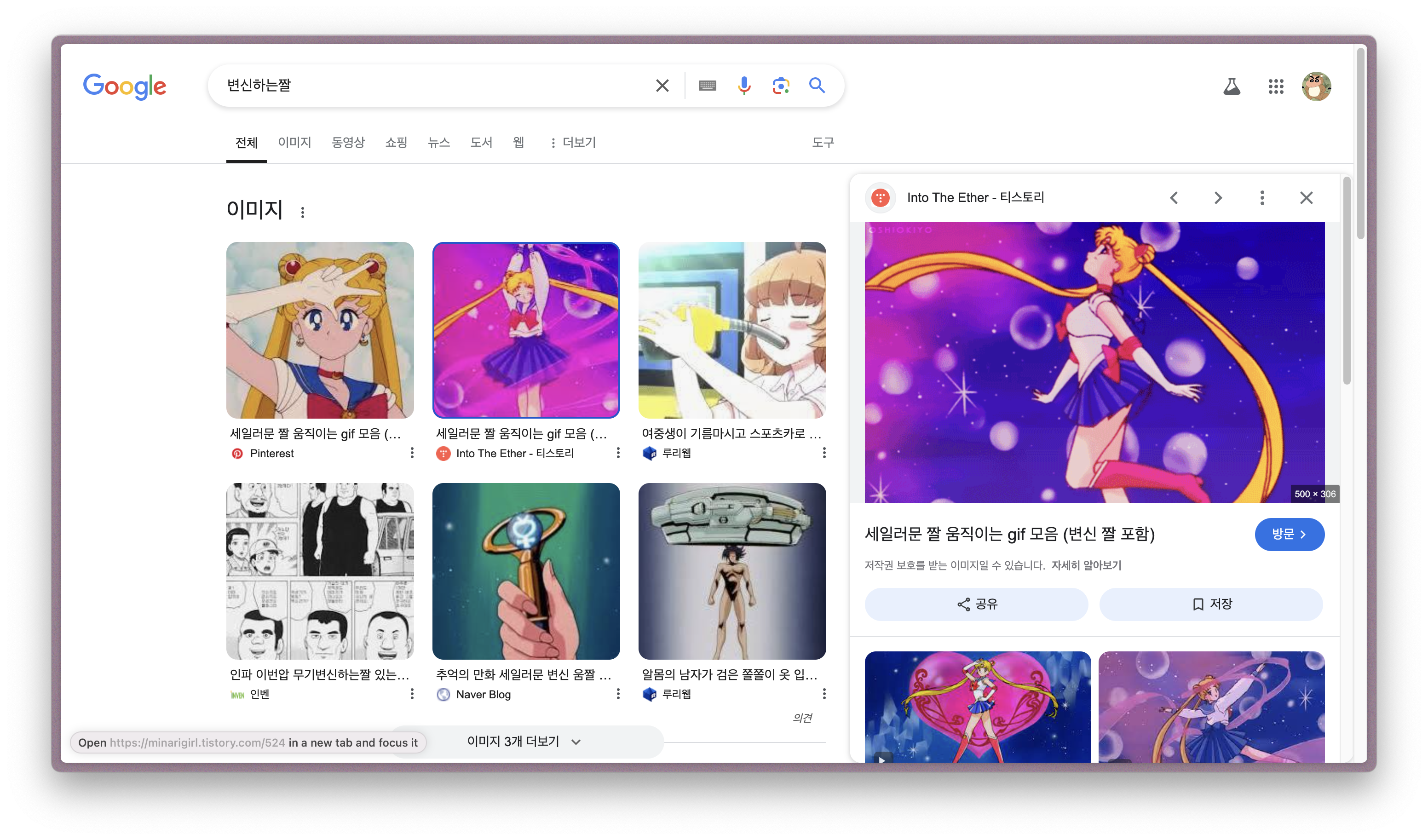Open the man under spaceship thumbnail
This screenshot has width=1428, height=840.
[x=731, y=571]
